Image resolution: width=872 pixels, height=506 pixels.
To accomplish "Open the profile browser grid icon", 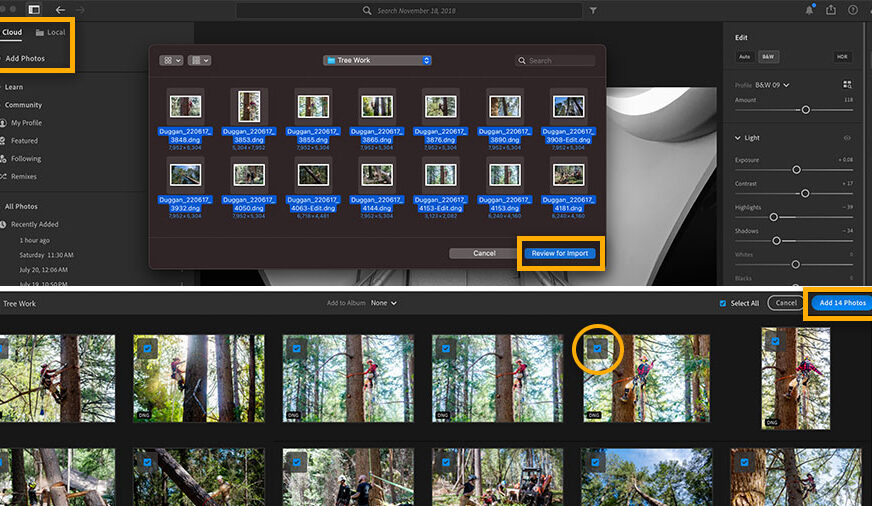I will (x=847, y=85).
